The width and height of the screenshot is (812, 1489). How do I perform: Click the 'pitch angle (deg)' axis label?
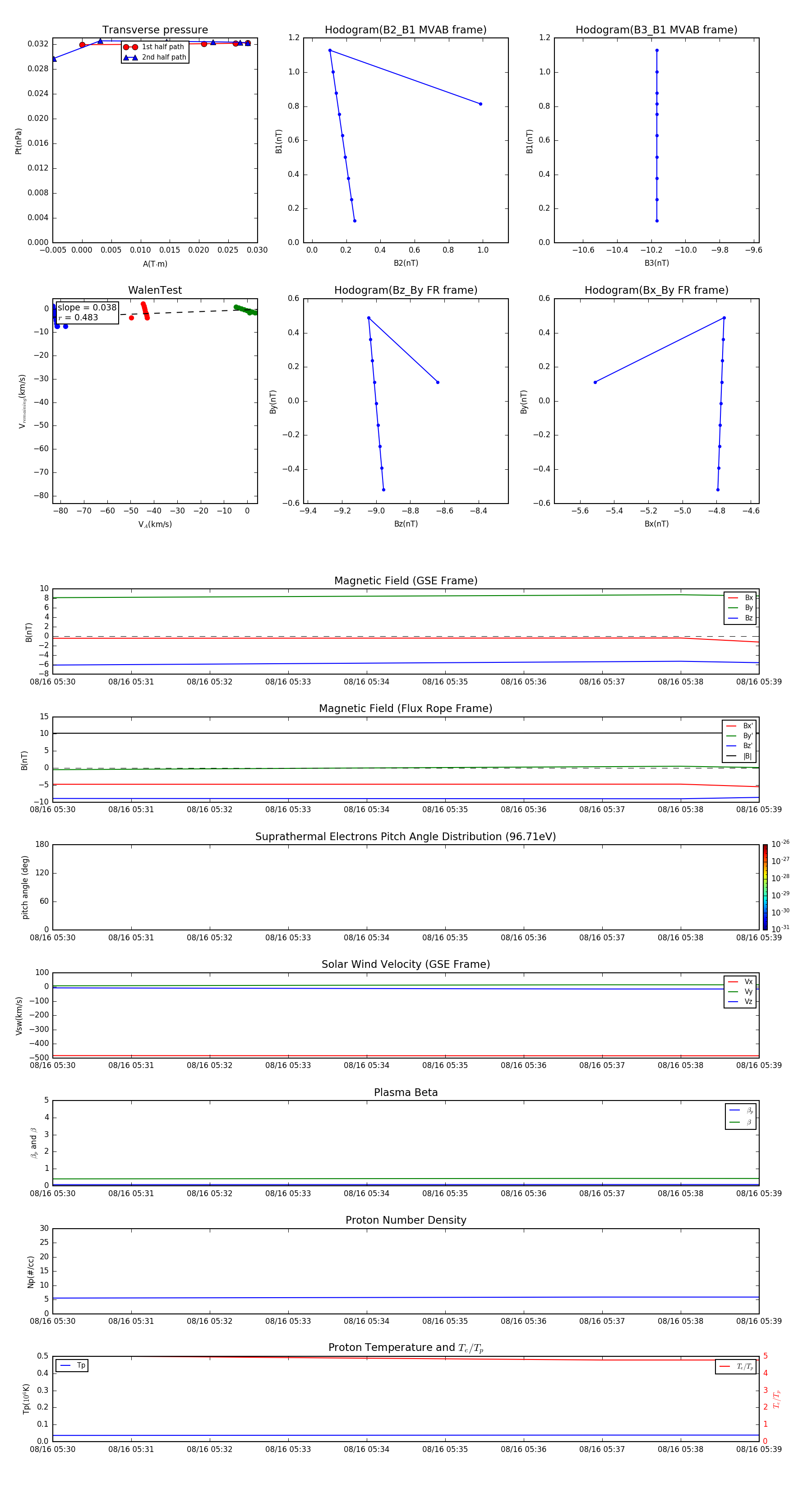pyautogui.click(x=25, y=887)
